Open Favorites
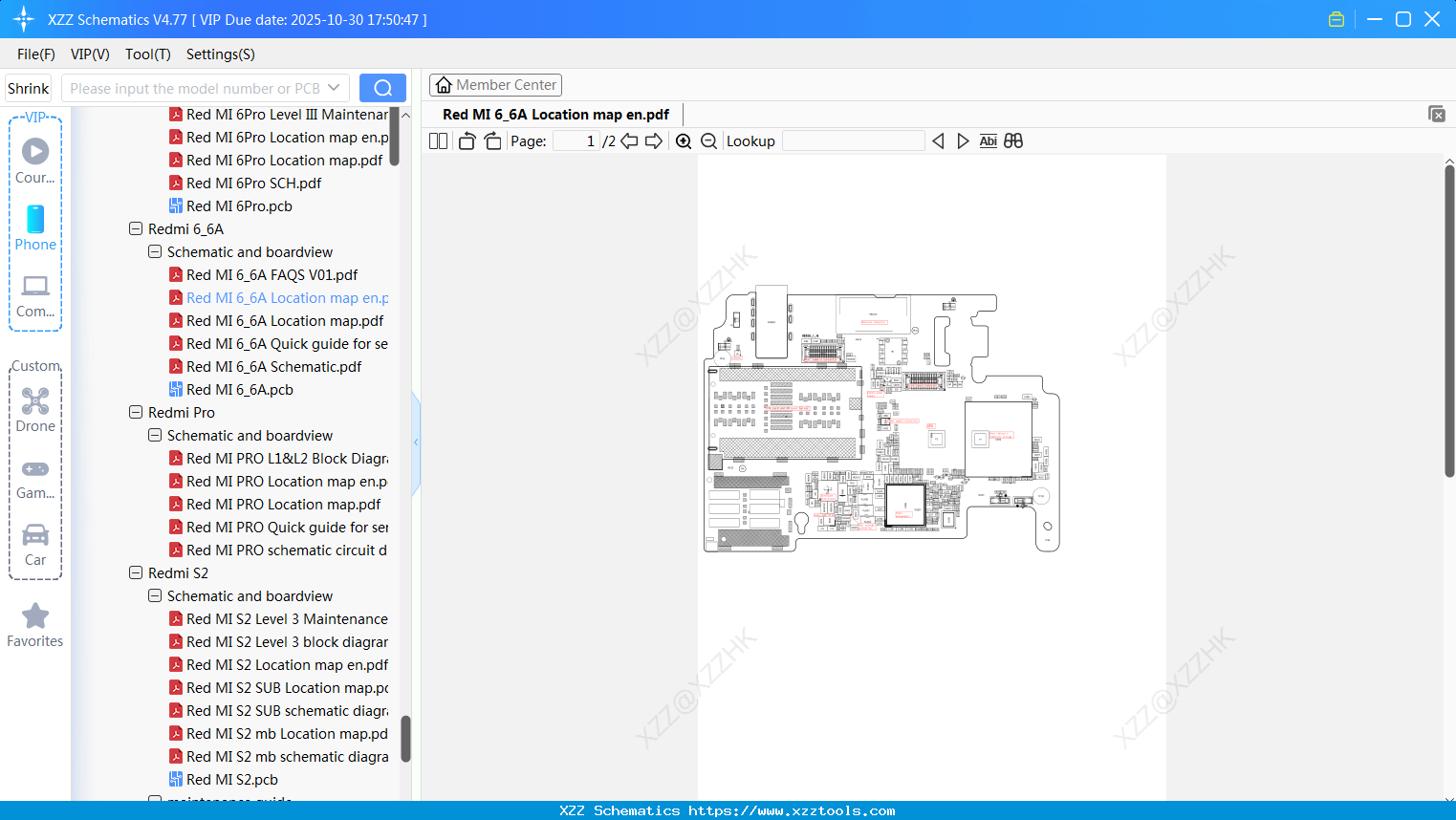1456x820 pixels. point(35,626)
